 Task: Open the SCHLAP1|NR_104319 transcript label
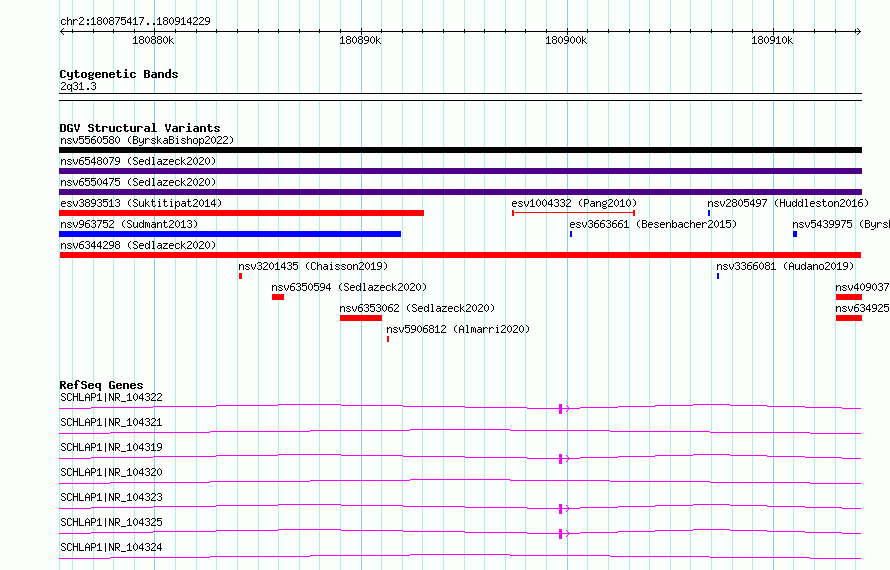coord(111,447)
